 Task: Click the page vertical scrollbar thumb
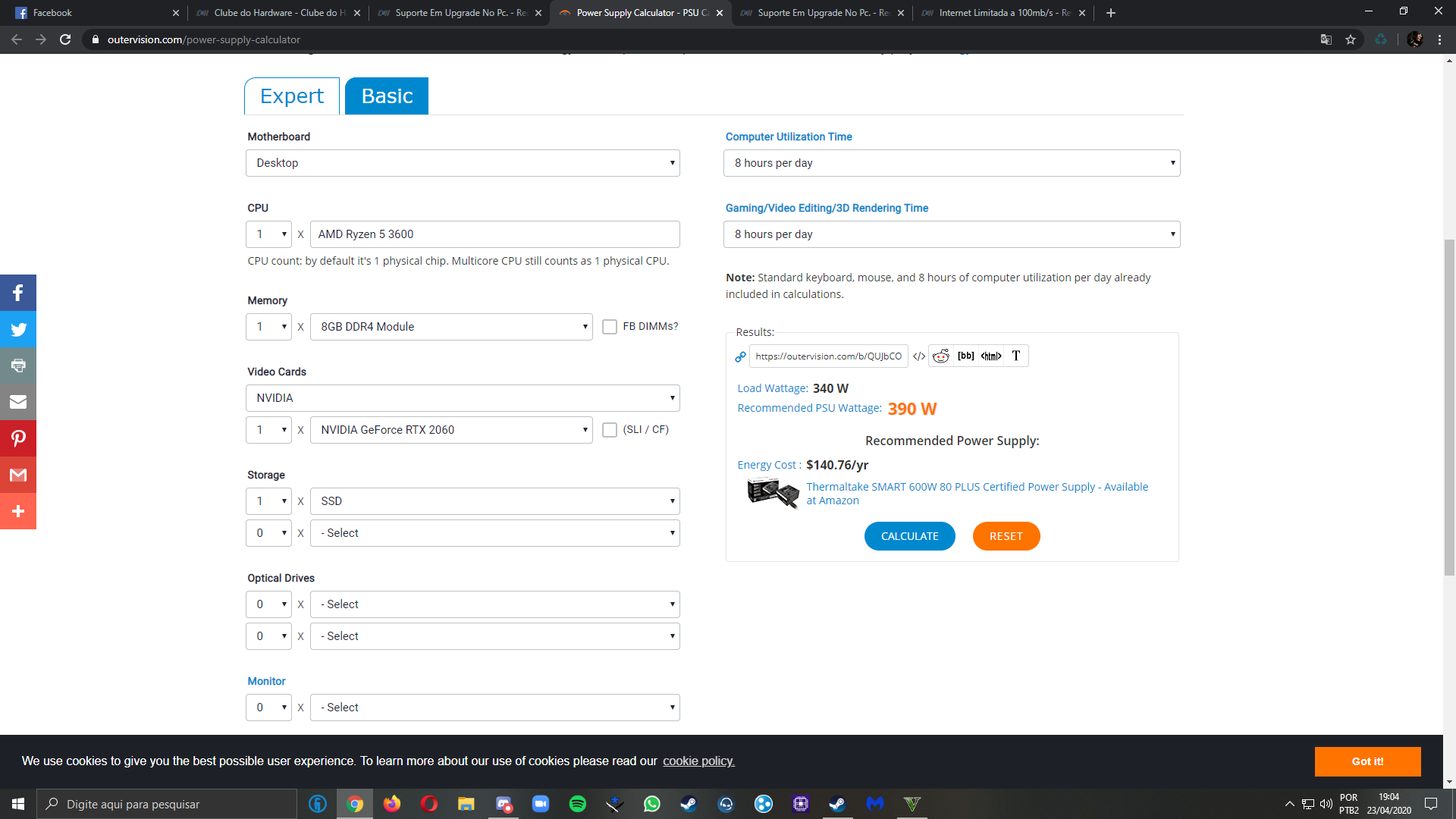[x=1449, y=407]
